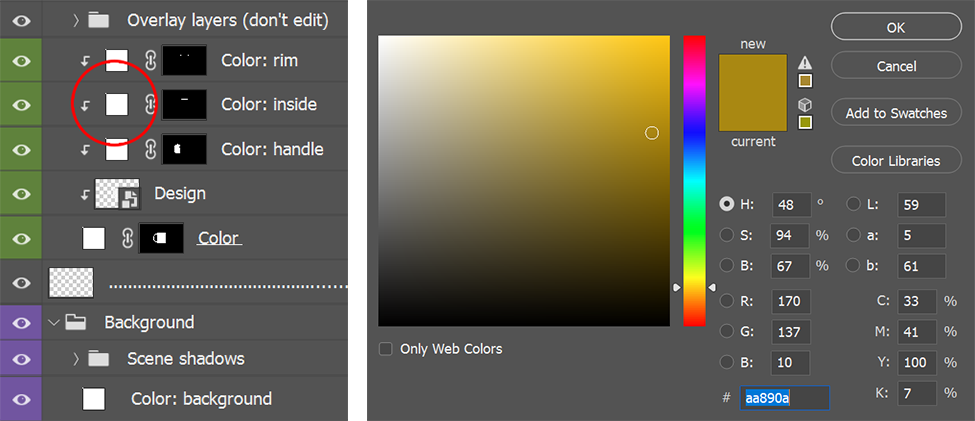Click the Scene shadows folder icon
The height and width of the screenshot is (421, 975).
pos(98,359)
